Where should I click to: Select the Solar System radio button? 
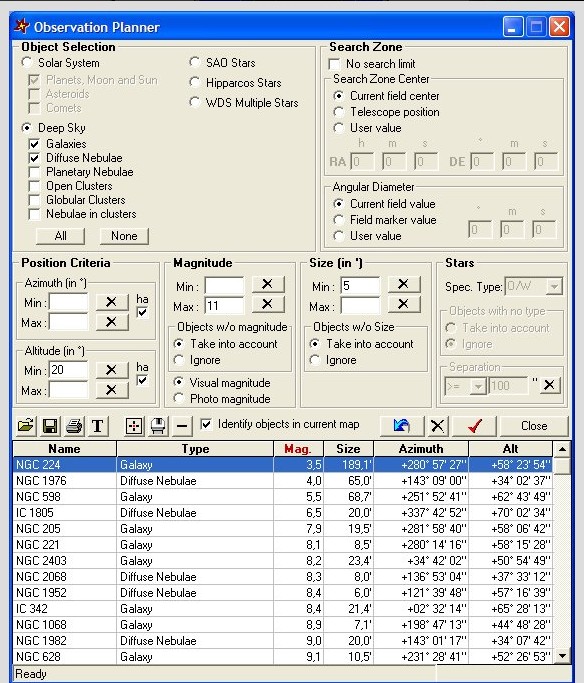pyautogui.click(x=27, y=62)
